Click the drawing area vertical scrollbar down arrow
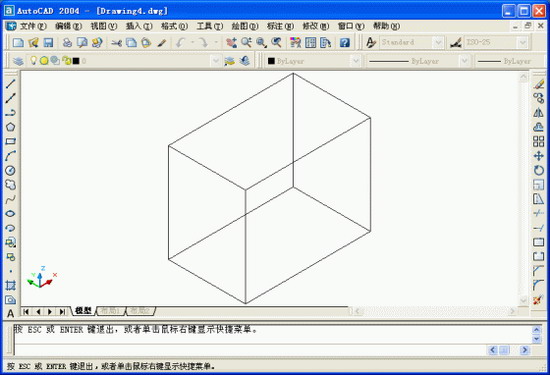The height and width of the screenshot is (375, 550). 523,300
